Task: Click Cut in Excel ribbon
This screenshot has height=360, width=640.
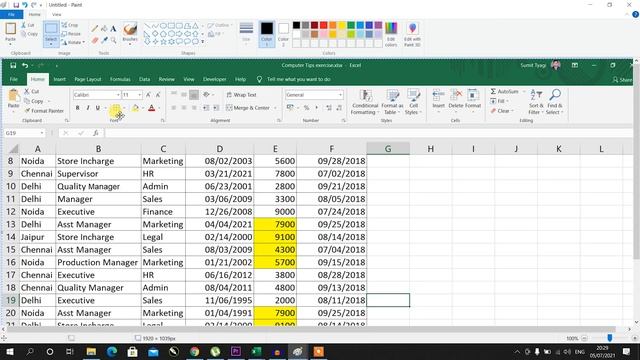Action: [x=32, y=91]
